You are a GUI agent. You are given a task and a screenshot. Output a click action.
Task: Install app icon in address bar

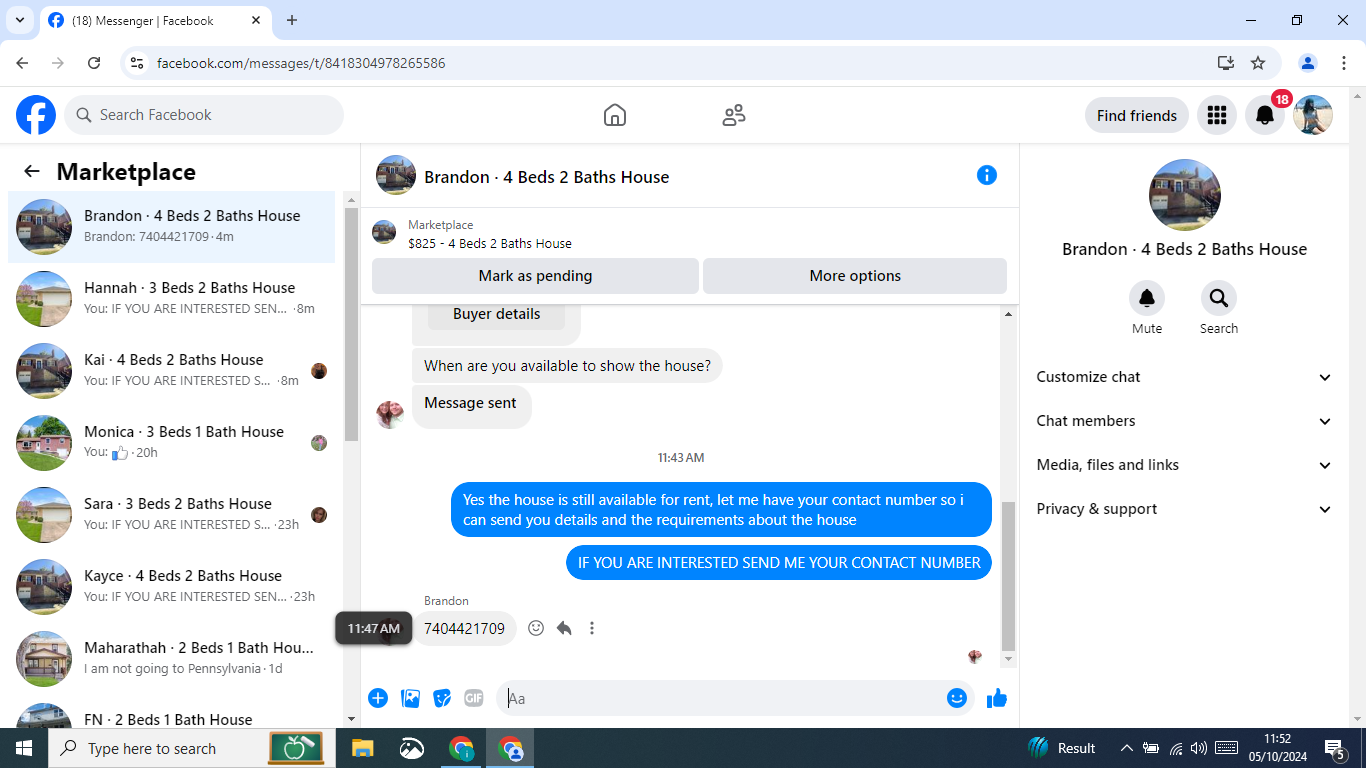pos(1226,63)
